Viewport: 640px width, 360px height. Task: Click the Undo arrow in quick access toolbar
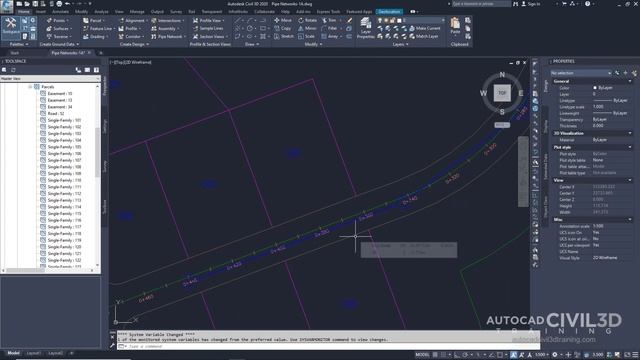pyautogui.click(x=67, y=4)
